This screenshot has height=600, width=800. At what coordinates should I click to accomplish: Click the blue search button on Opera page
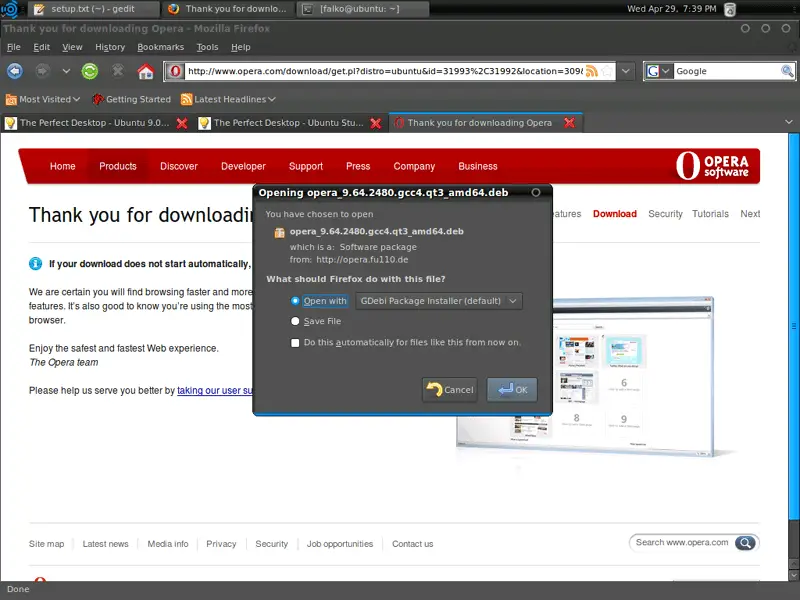click(745, 543)
